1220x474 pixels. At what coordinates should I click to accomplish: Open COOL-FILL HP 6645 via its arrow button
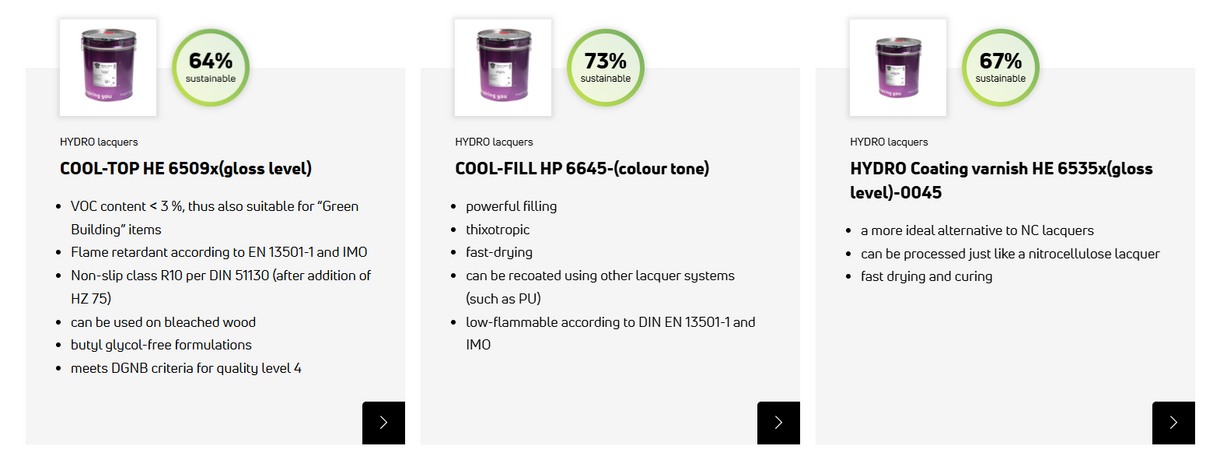779,423
